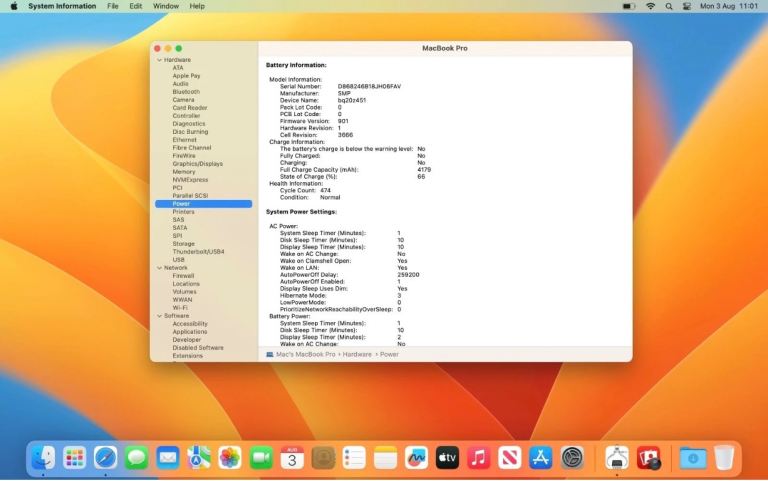Click Power in the bottom path bar
The height and width of the screenshot is (481, 768).
click(x=389, y=354)
